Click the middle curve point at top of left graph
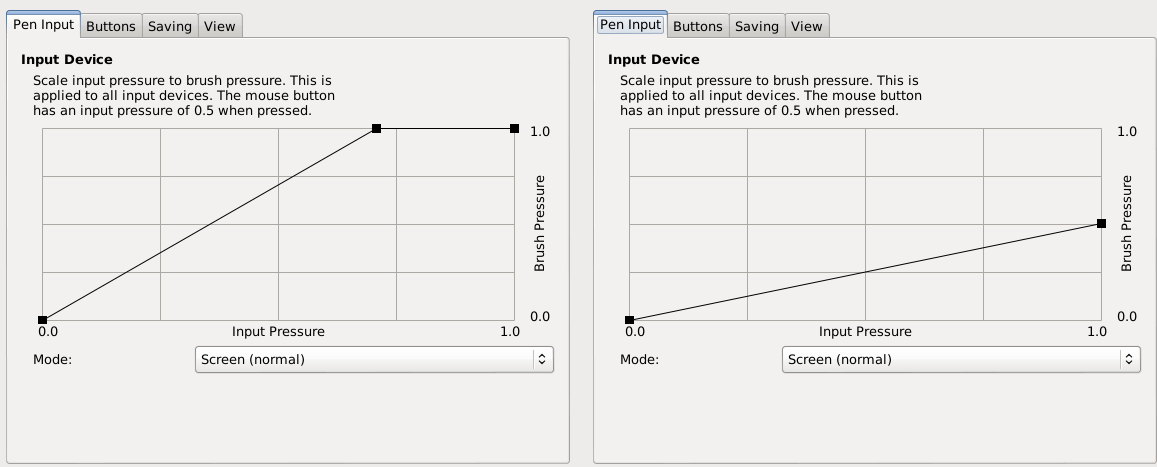This screenshot has height=467, width=1157. (377, 128)
